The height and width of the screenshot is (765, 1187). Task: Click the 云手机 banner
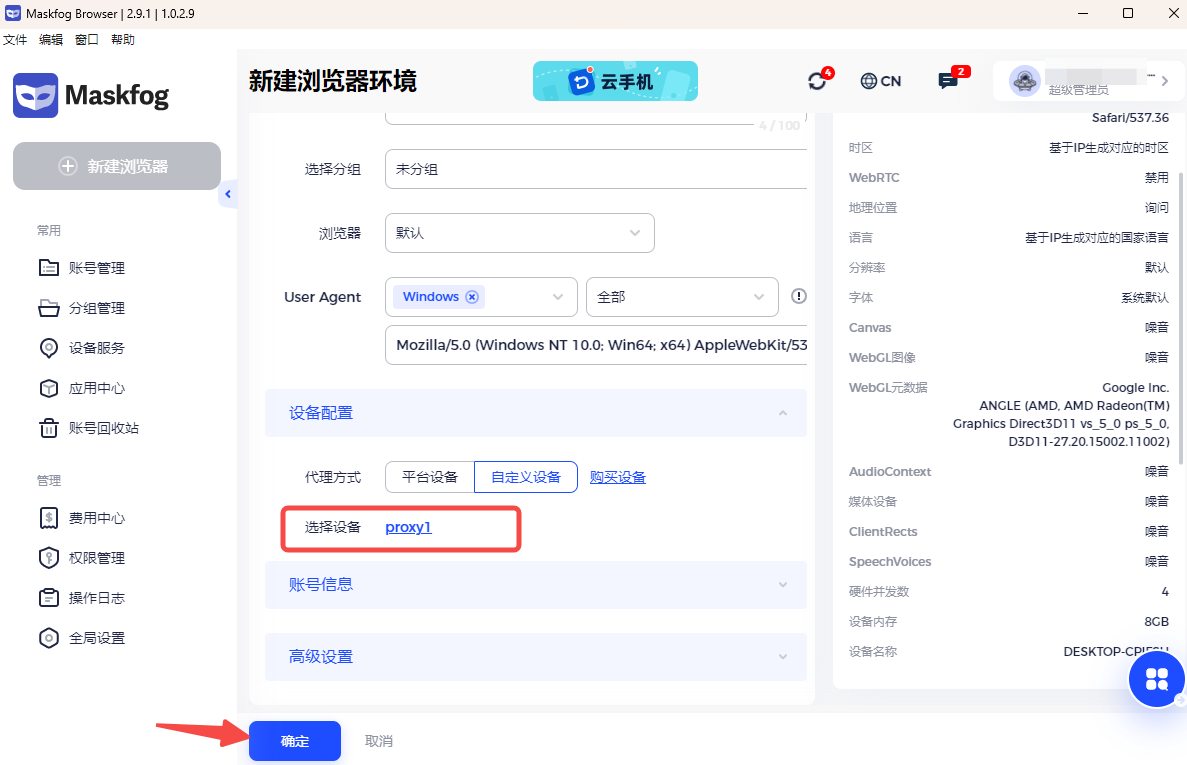(615, 81)
